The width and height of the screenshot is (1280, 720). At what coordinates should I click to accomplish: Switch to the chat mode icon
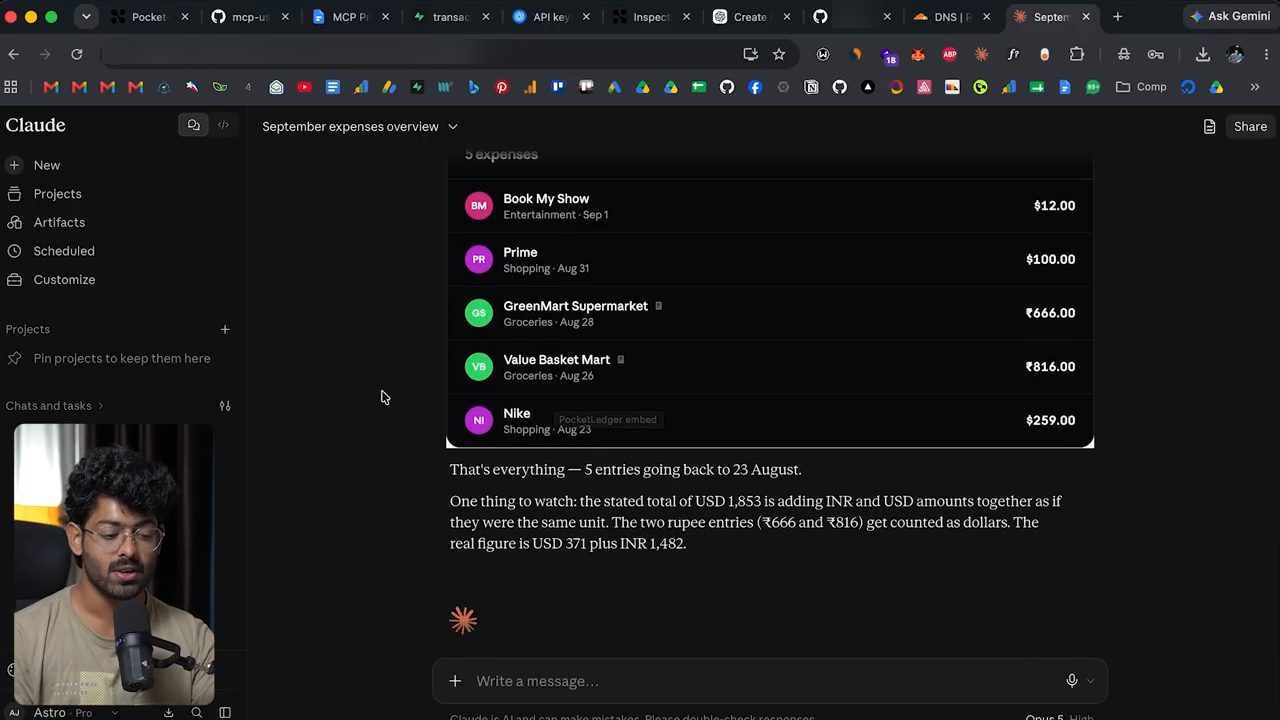194,125
